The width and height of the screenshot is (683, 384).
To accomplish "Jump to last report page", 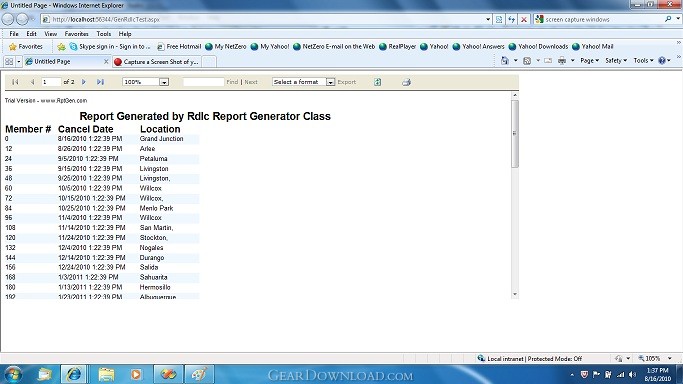I will (x=100, y=82).
